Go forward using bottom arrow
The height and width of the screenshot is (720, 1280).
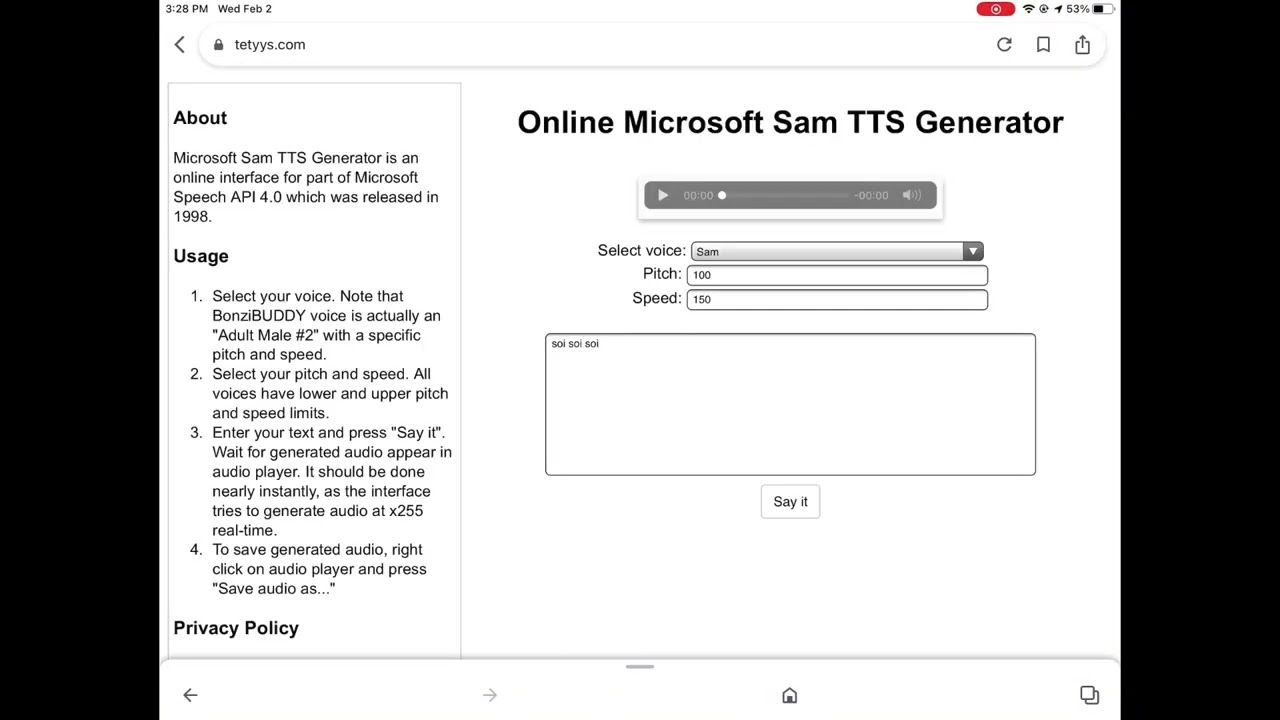click(490, 695)
